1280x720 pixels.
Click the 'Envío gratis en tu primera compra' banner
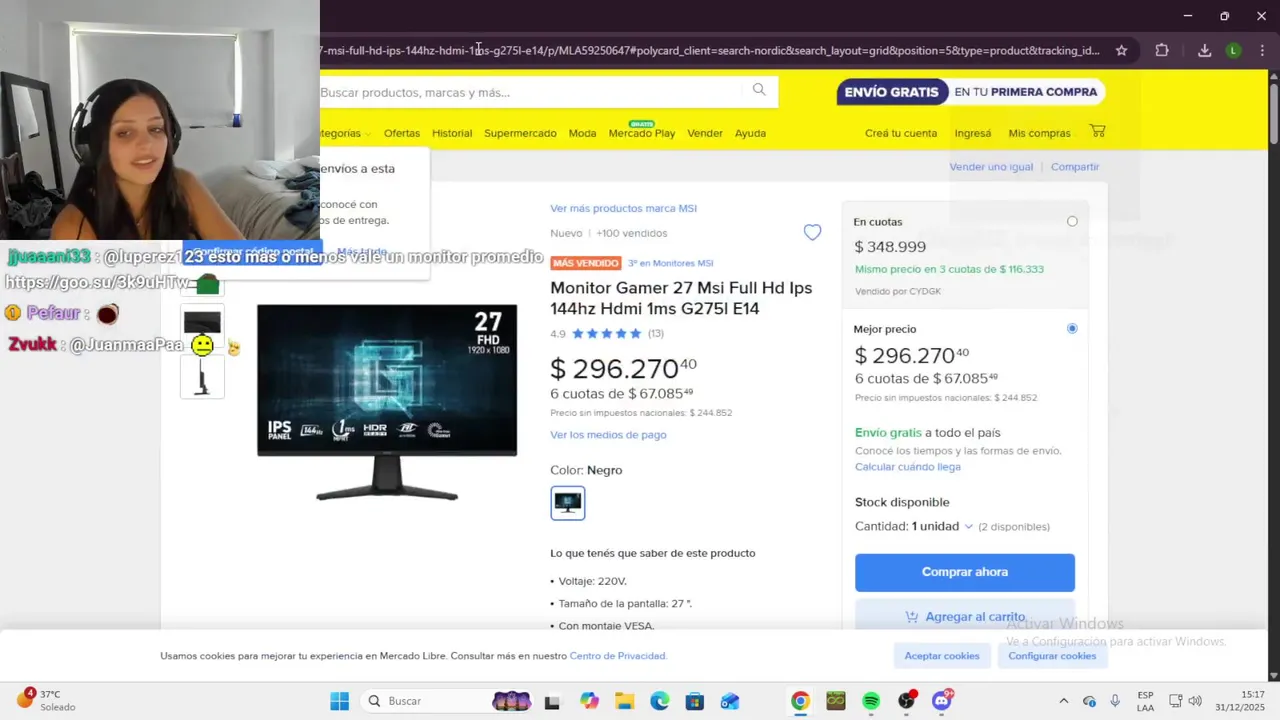click(x=970, y=92)
